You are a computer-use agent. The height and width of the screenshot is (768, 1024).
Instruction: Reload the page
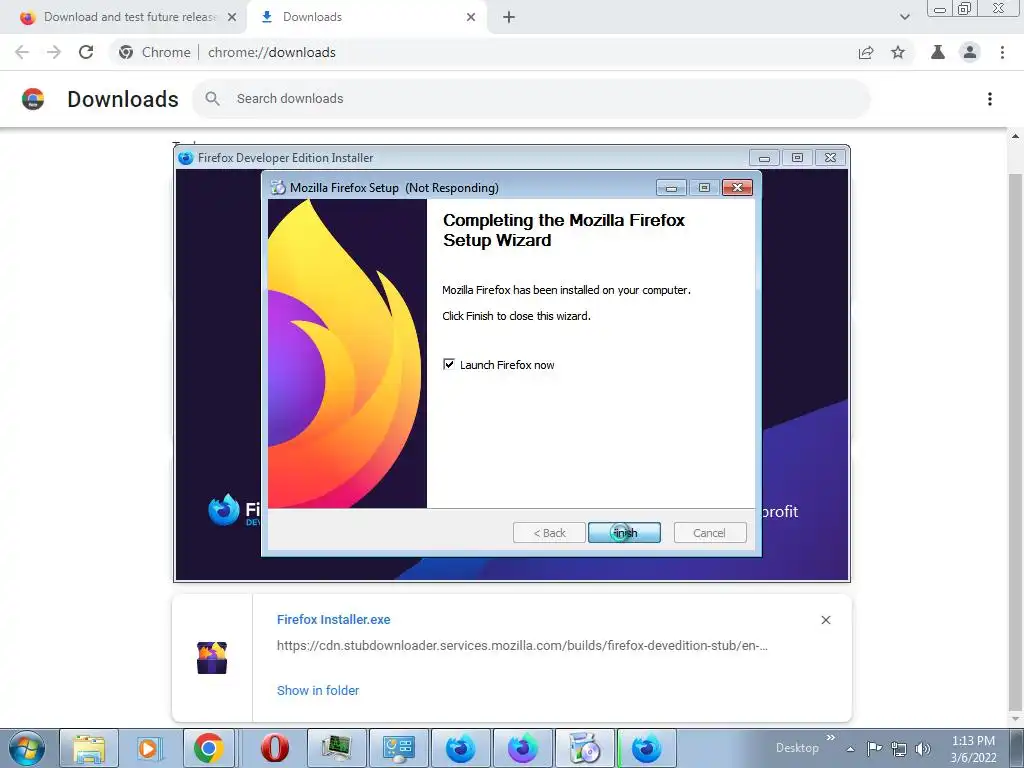(x=86, y=52)
